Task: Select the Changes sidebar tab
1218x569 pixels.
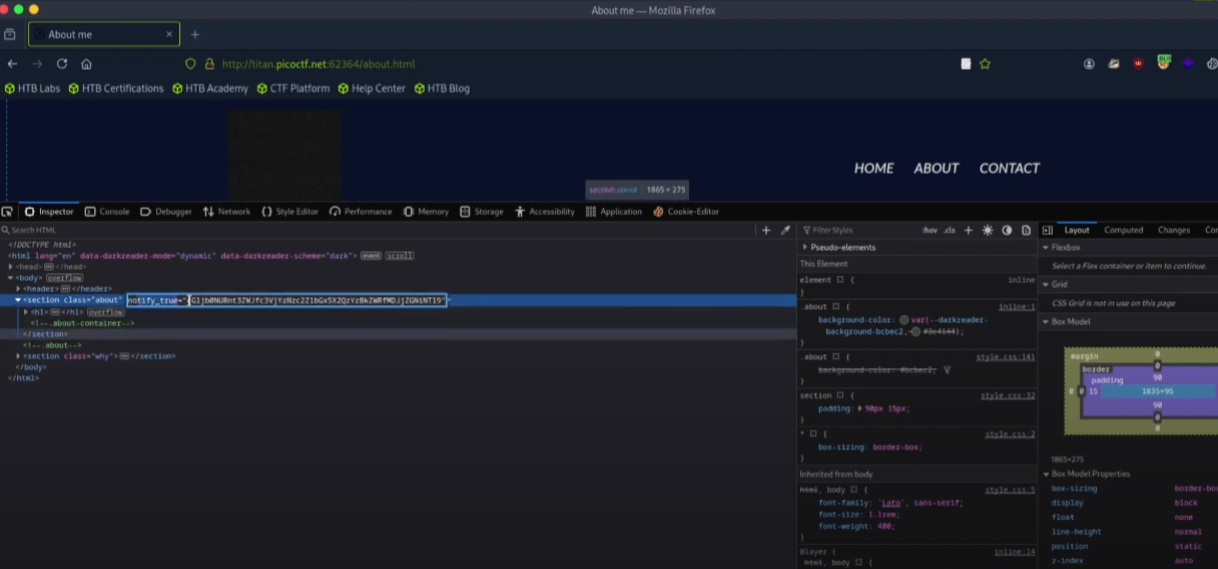Action: [x=1174, y=230]
